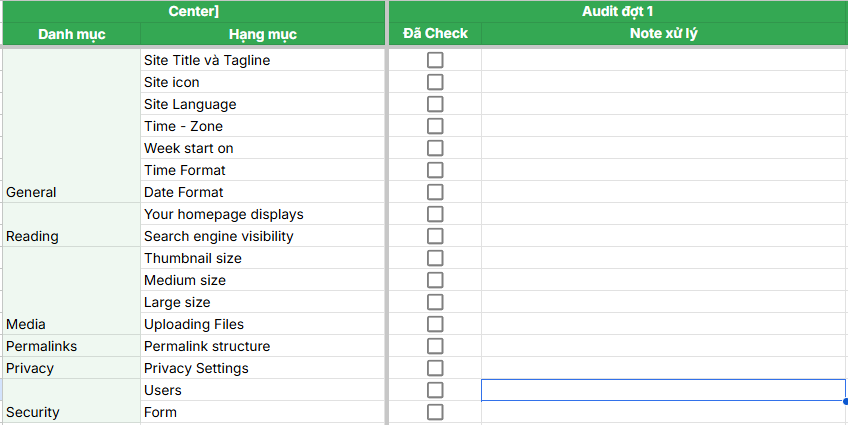Select the Reading category cell
The height and width of the screenshot is (425, 848).
click(x=71, y=225)
